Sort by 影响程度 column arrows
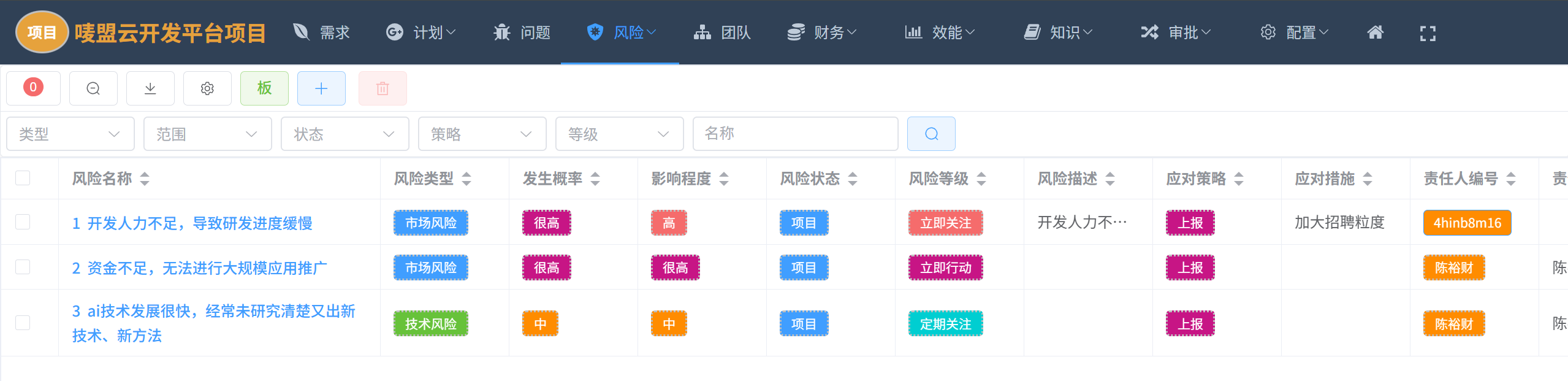The image size is (1568, 381). pos(724,179)
